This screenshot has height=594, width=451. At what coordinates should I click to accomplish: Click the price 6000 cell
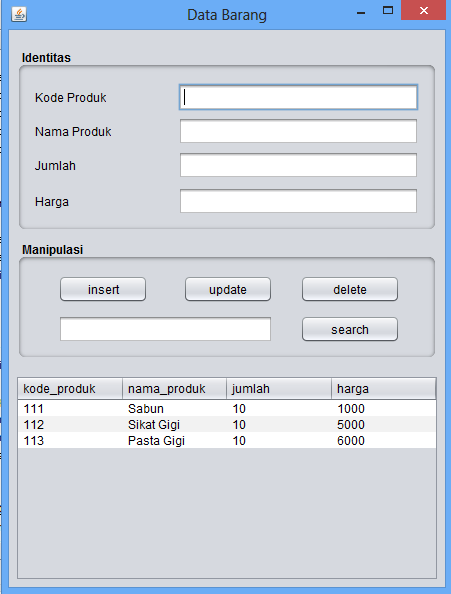click(384, 440)
